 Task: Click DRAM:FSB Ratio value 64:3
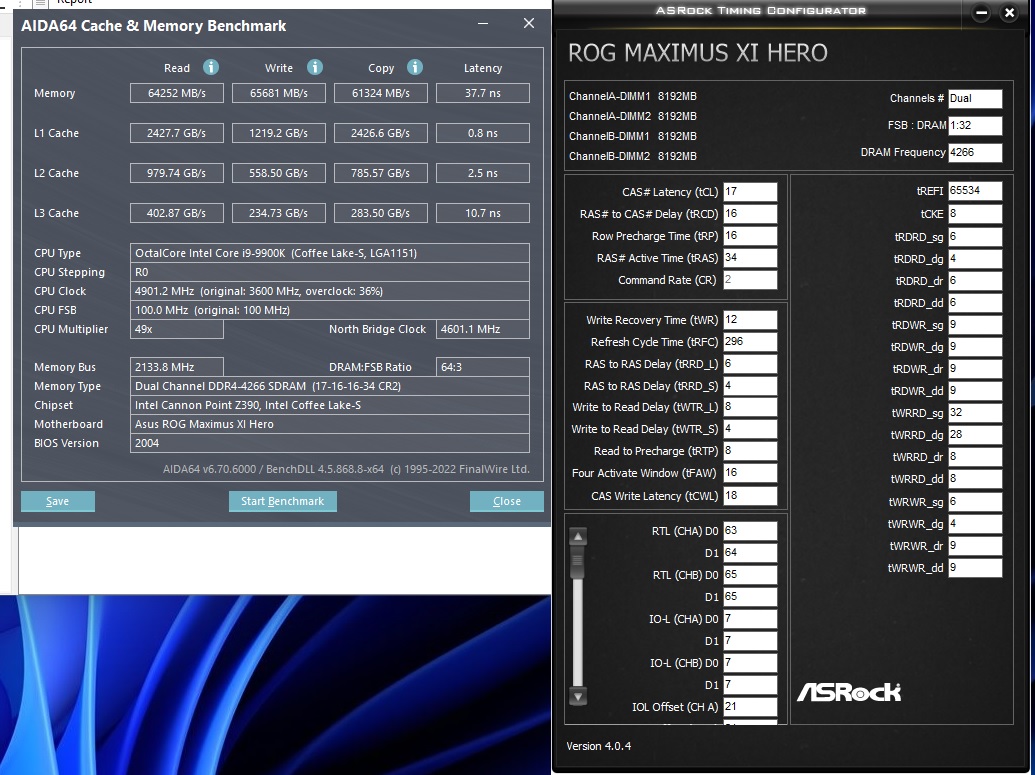click(x=483, y=367)
